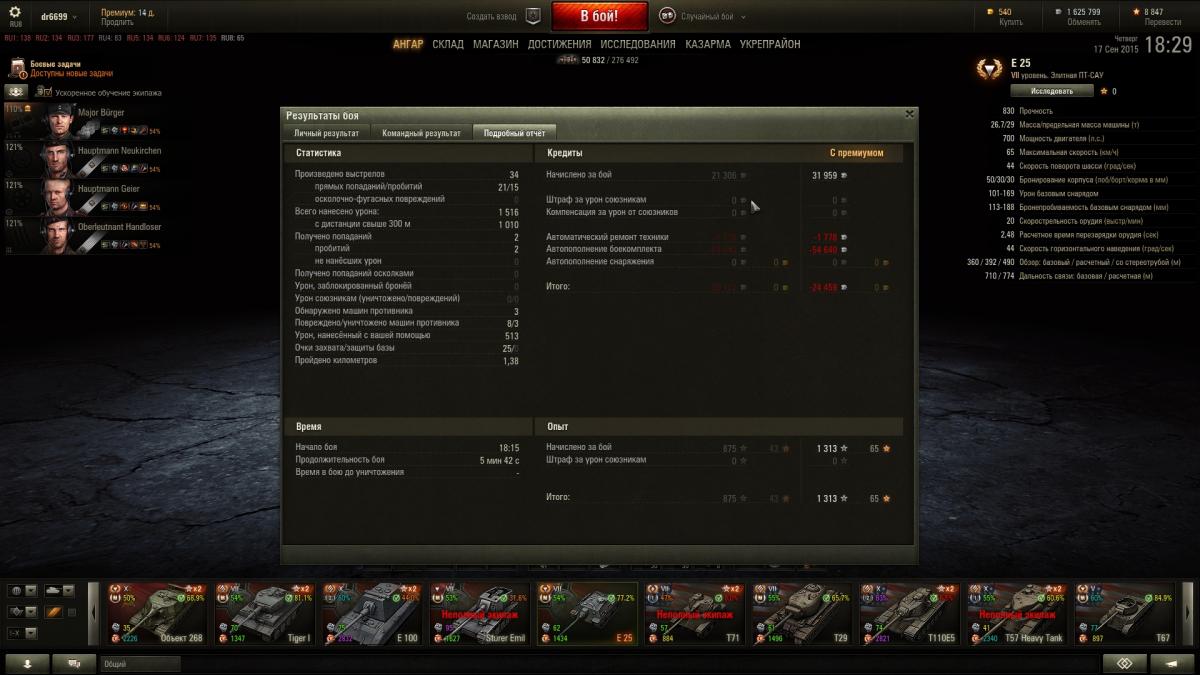This screenshot has height=675, width=1200.
Task: Click the С премиумом column header
Action: point(857,153)
